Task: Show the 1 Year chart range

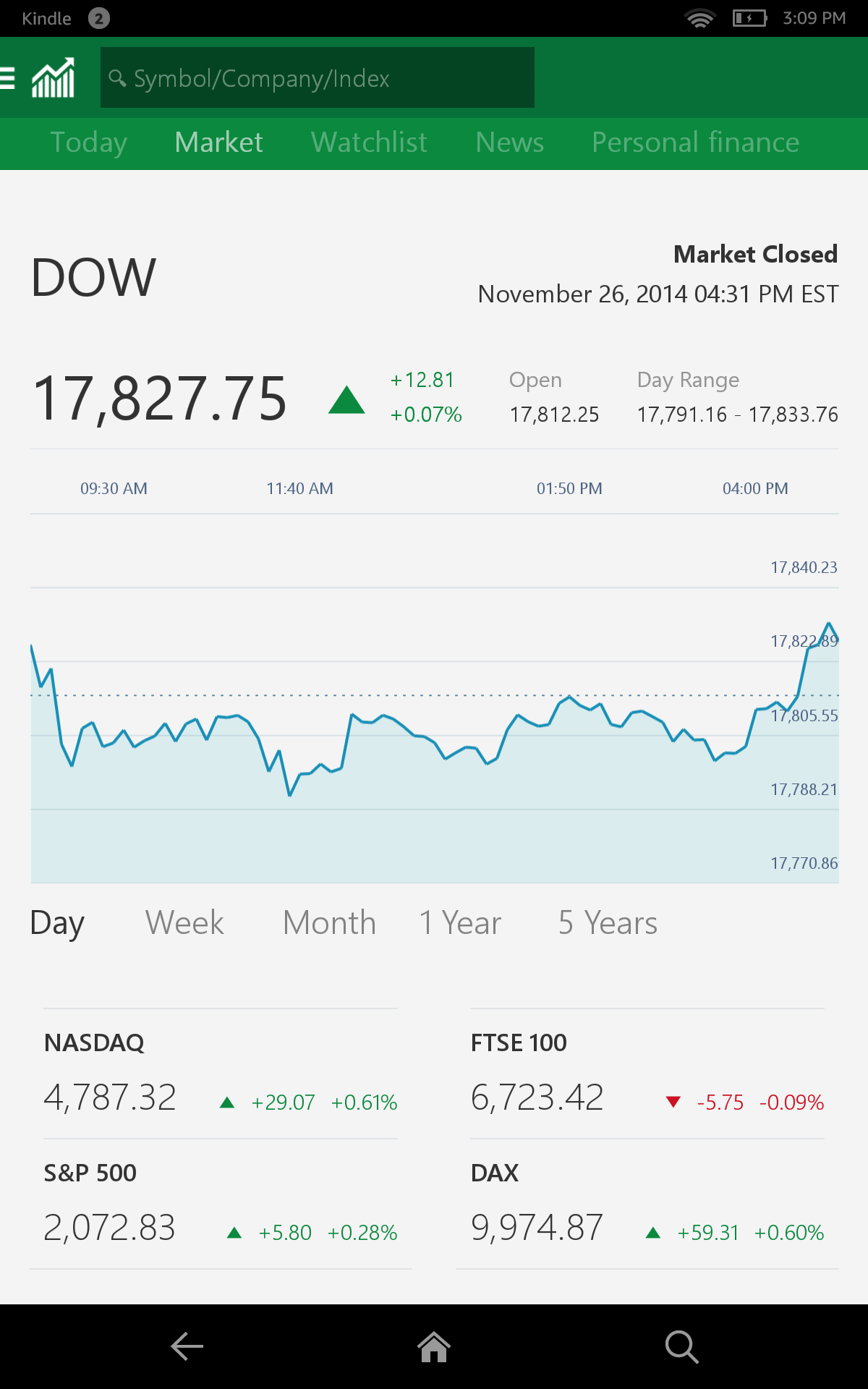Action: click(460, 923)
